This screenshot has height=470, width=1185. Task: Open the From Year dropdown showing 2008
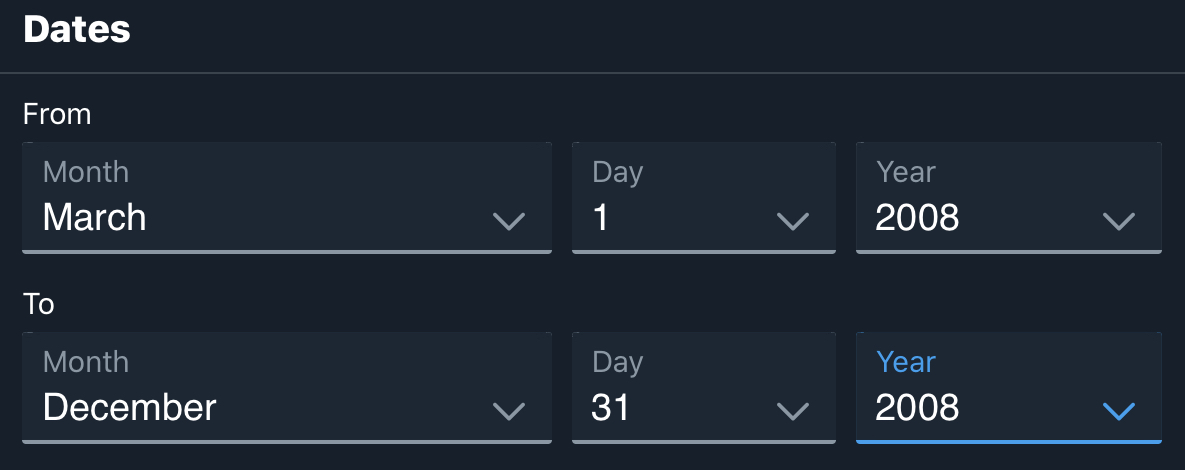pyautogui.click(x=1008, y=198)
